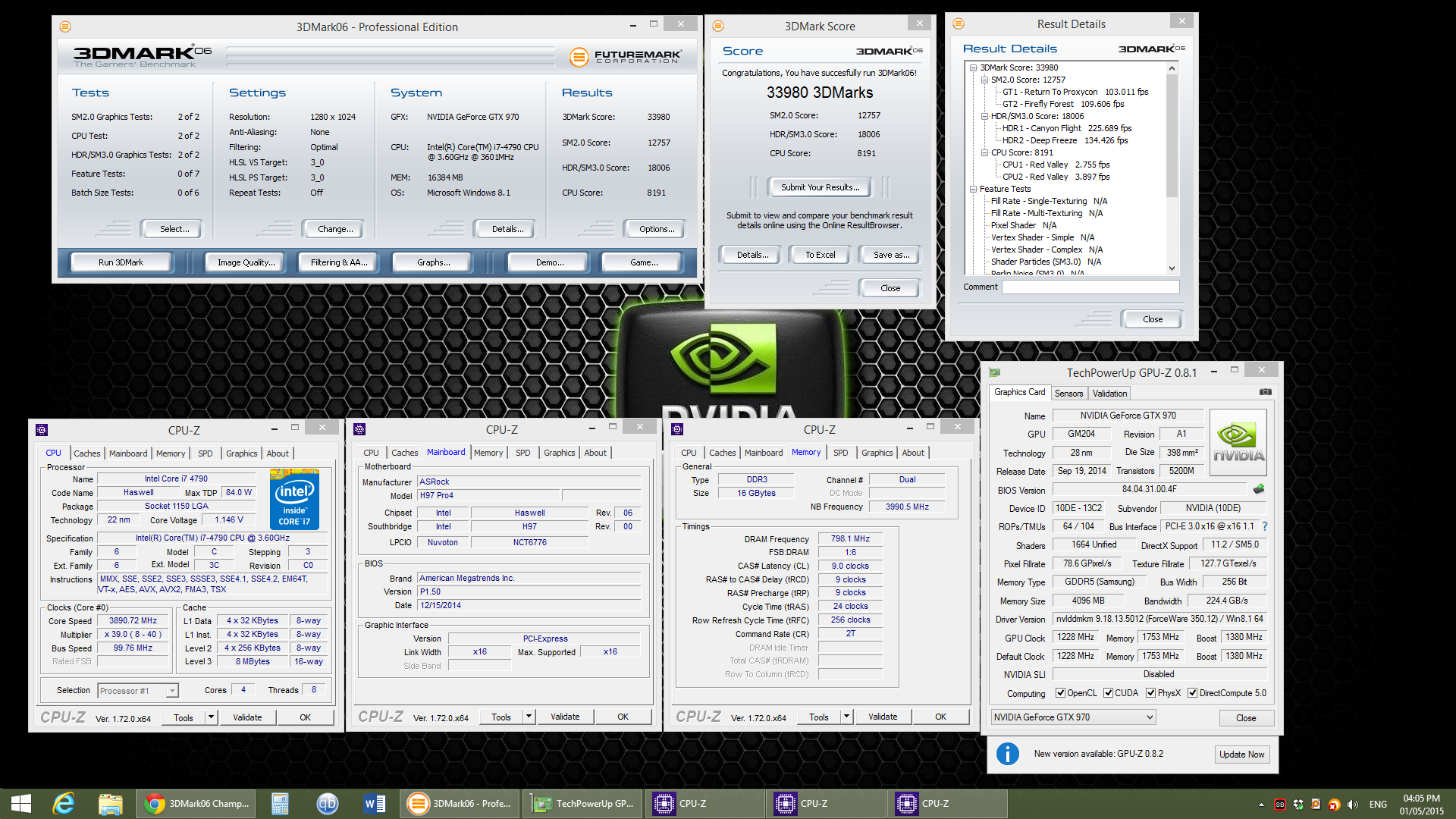Open the GPU selection dropdown in GPU-Z

click(x=1073, y=717)
